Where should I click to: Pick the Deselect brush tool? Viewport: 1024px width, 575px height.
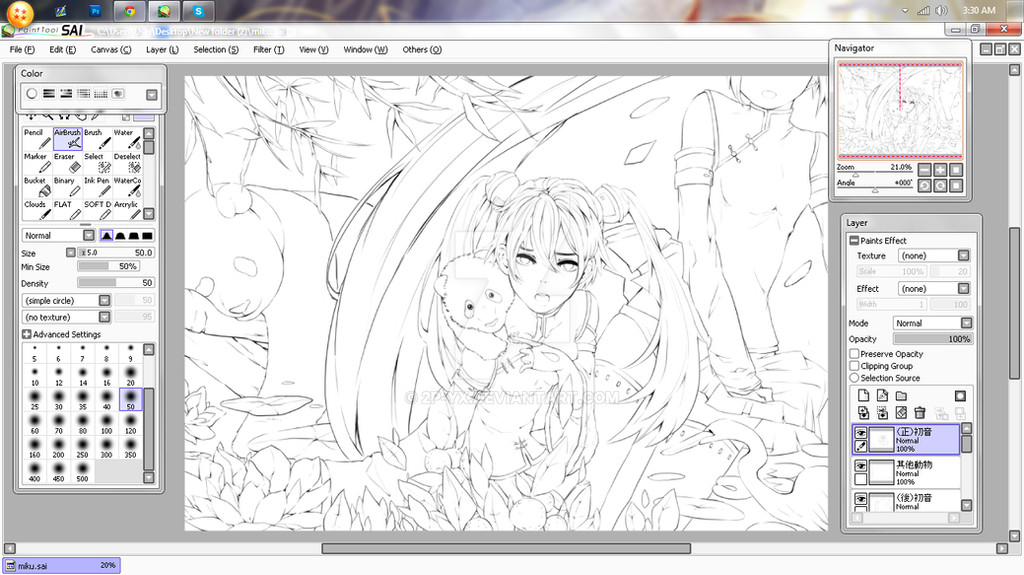[127, 163]
